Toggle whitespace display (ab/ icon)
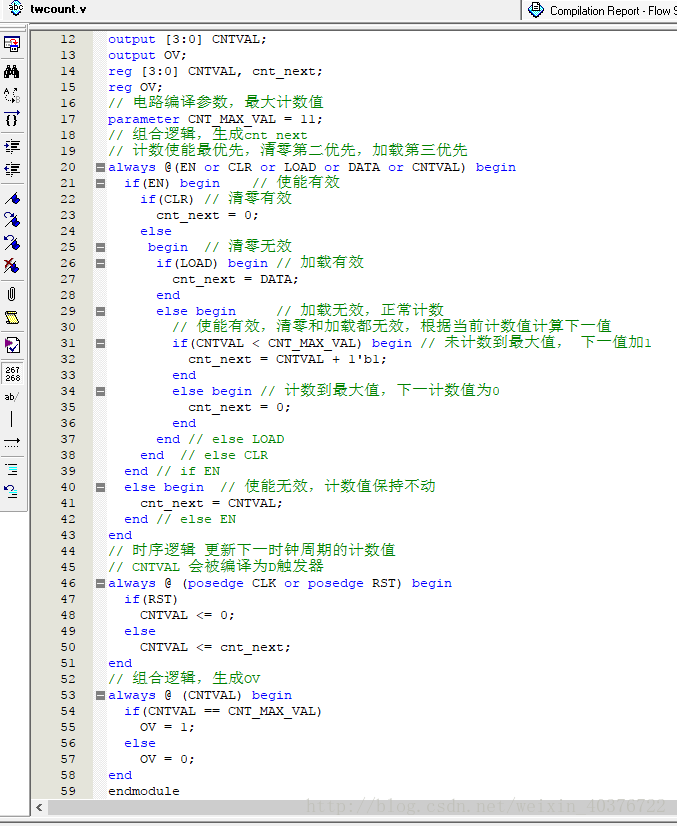 (12, 397)
